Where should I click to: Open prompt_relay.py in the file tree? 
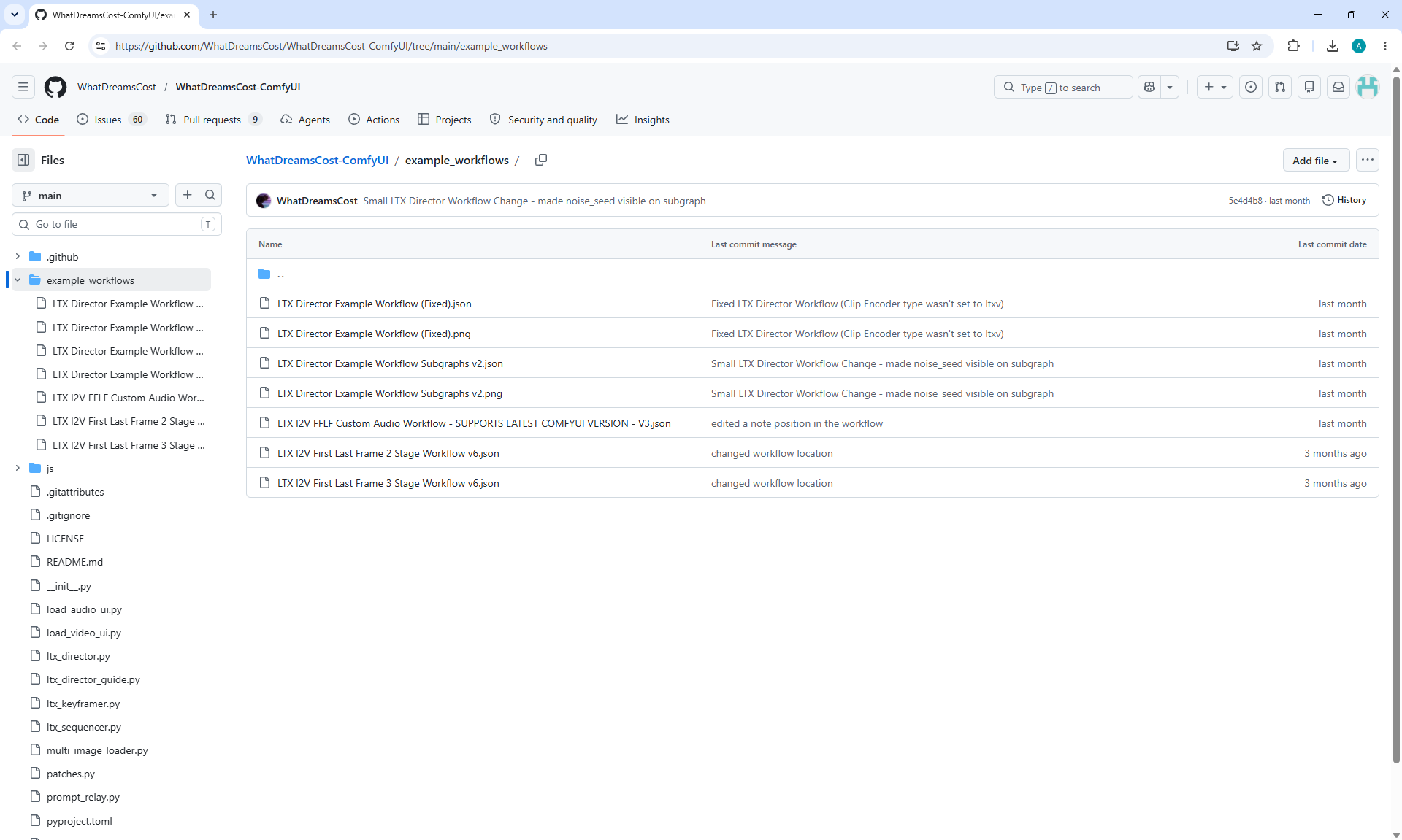pyautogui.click(x=83, y=797)
